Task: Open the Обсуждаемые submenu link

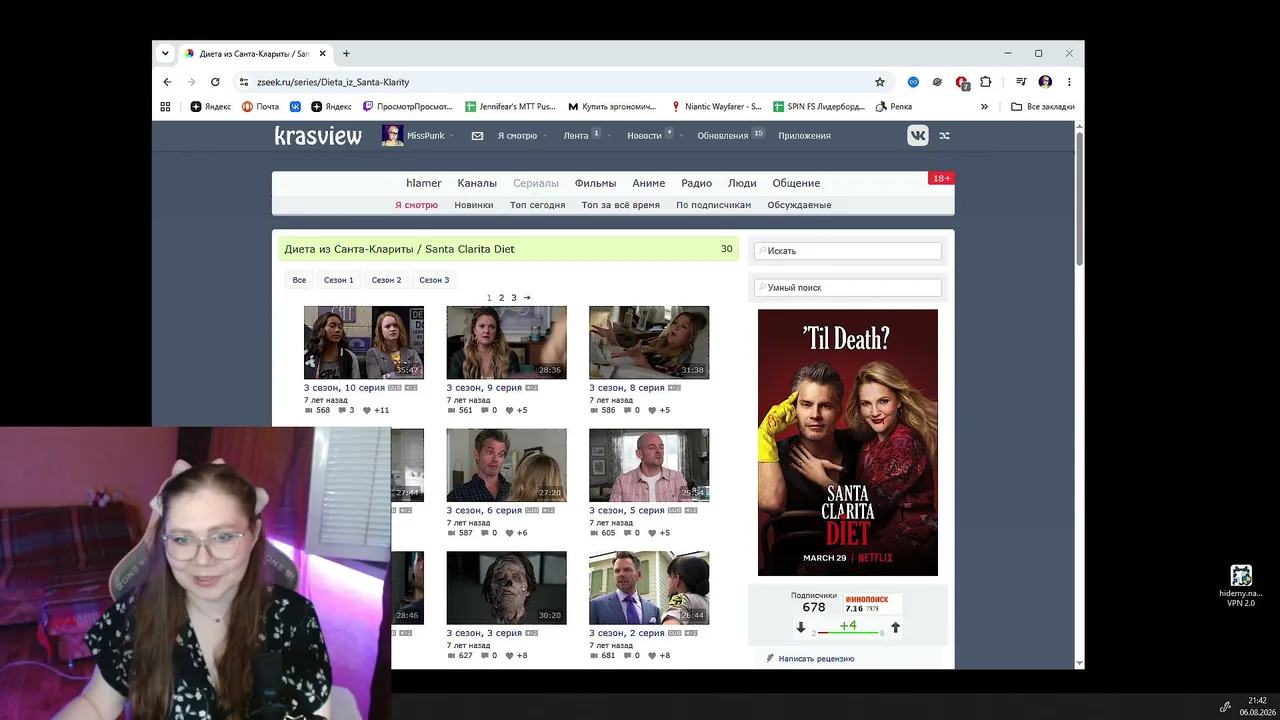Action: (x=799, y=205)
